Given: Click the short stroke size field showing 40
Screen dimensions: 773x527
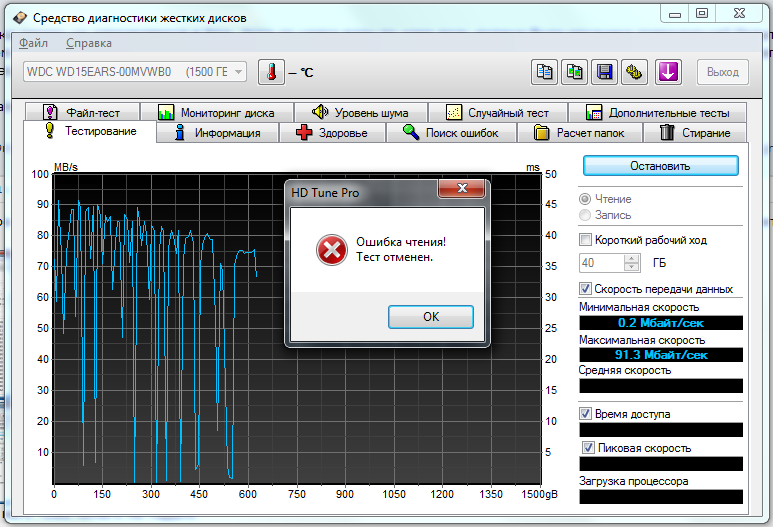Looking at the screenshot, I should 601,263.
